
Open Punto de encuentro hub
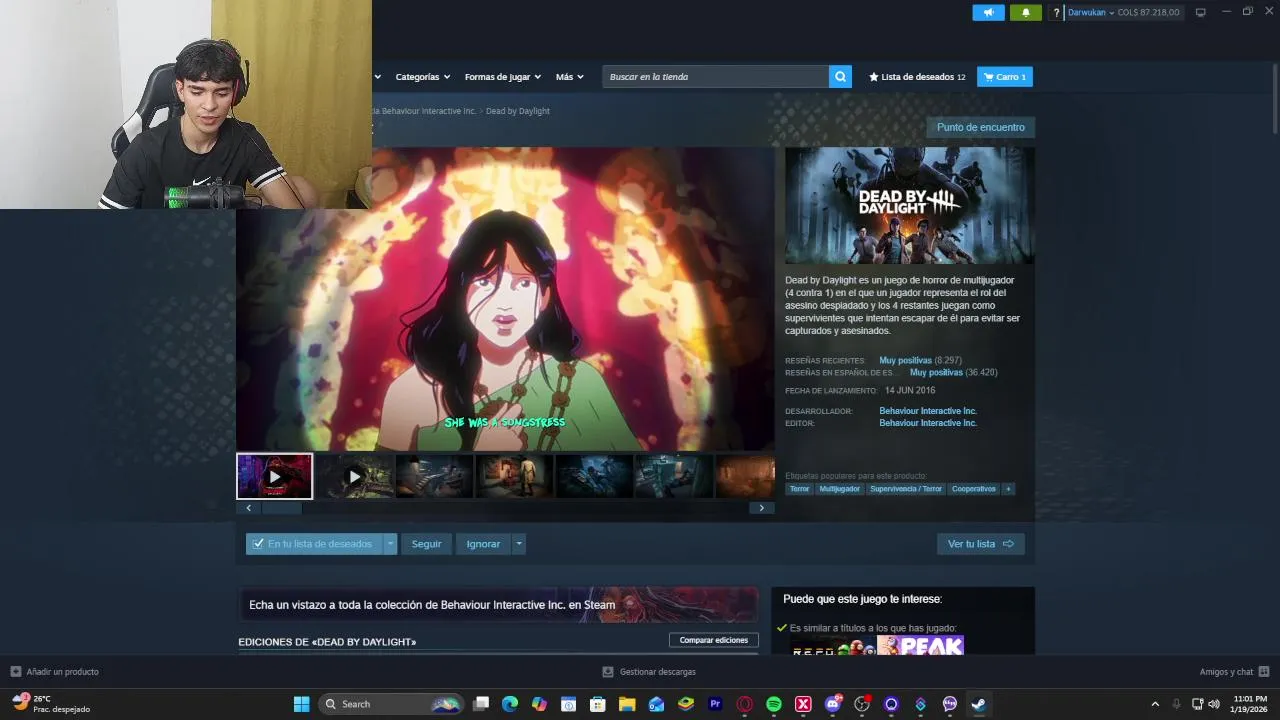coord(980,127)
